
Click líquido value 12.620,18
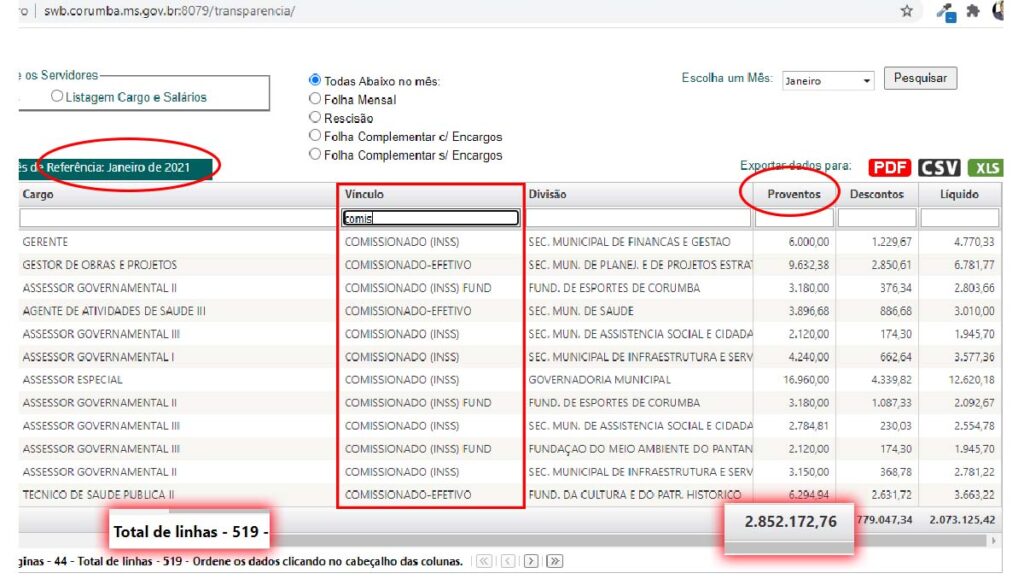[x=971, y=379]
